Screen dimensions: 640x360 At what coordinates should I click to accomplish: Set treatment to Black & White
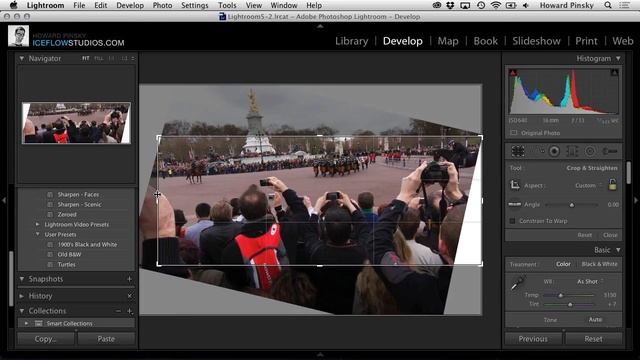coord(599,264)
